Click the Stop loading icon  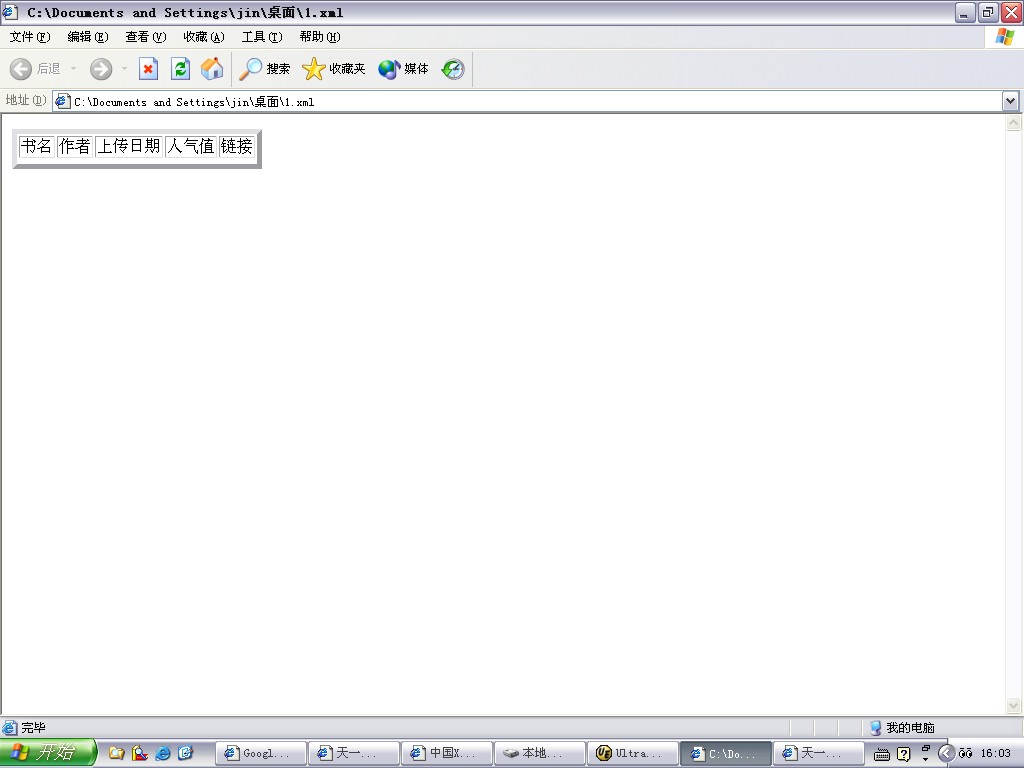pyautogui.click(x=148, y=69)
